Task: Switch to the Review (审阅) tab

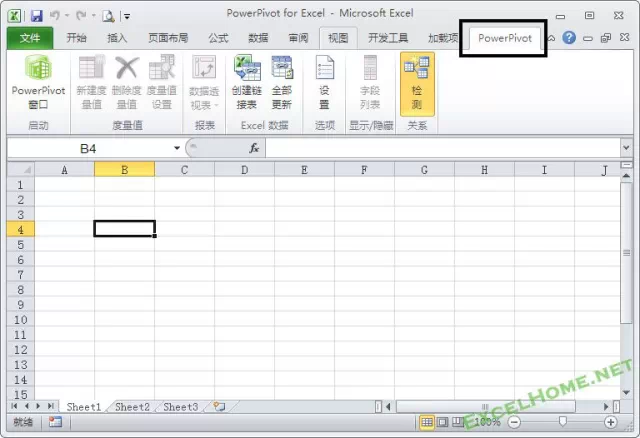Action: point(298,38)
